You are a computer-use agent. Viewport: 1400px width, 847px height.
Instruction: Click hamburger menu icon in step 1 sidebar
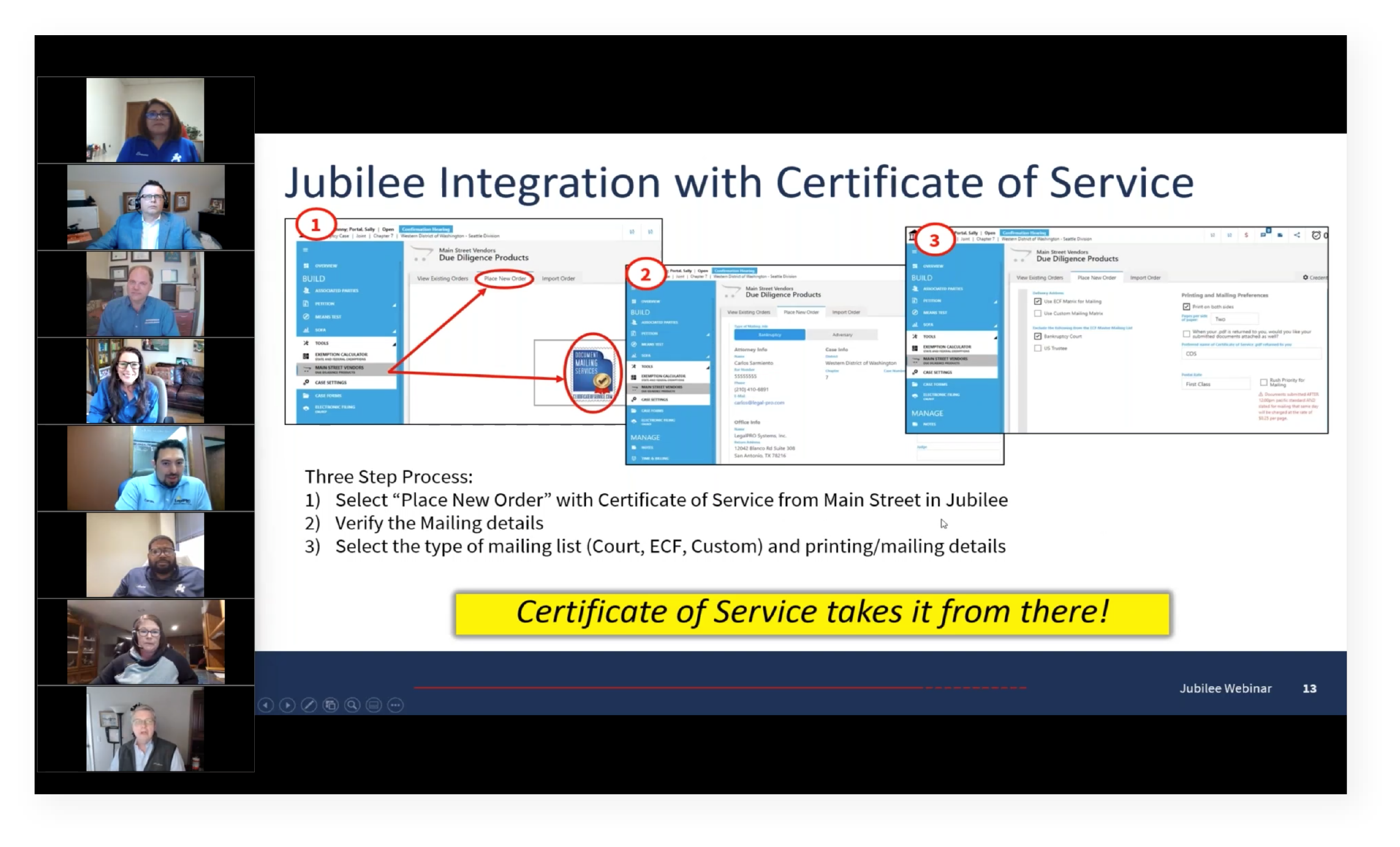306,249
